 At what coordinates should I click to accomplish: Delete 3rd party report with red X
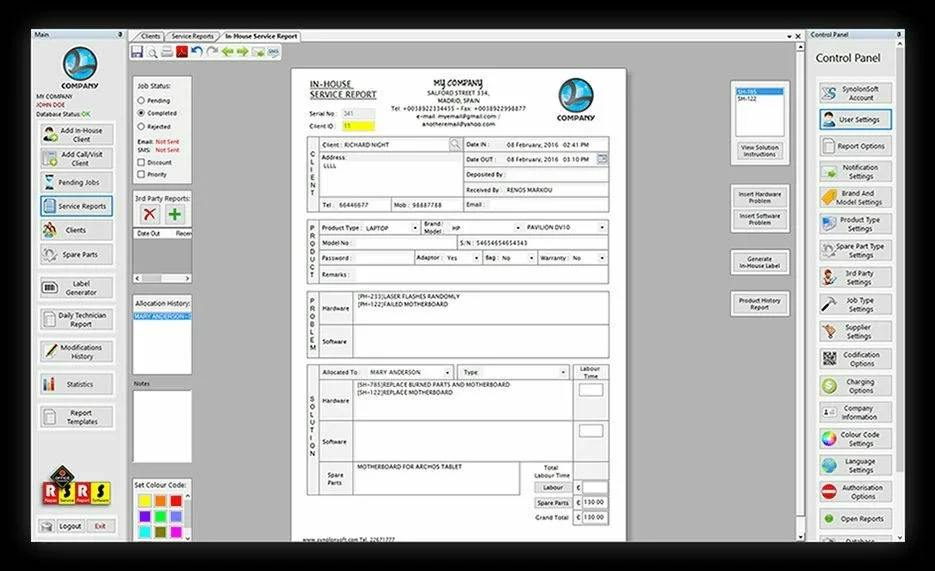(x=150, y=214)
